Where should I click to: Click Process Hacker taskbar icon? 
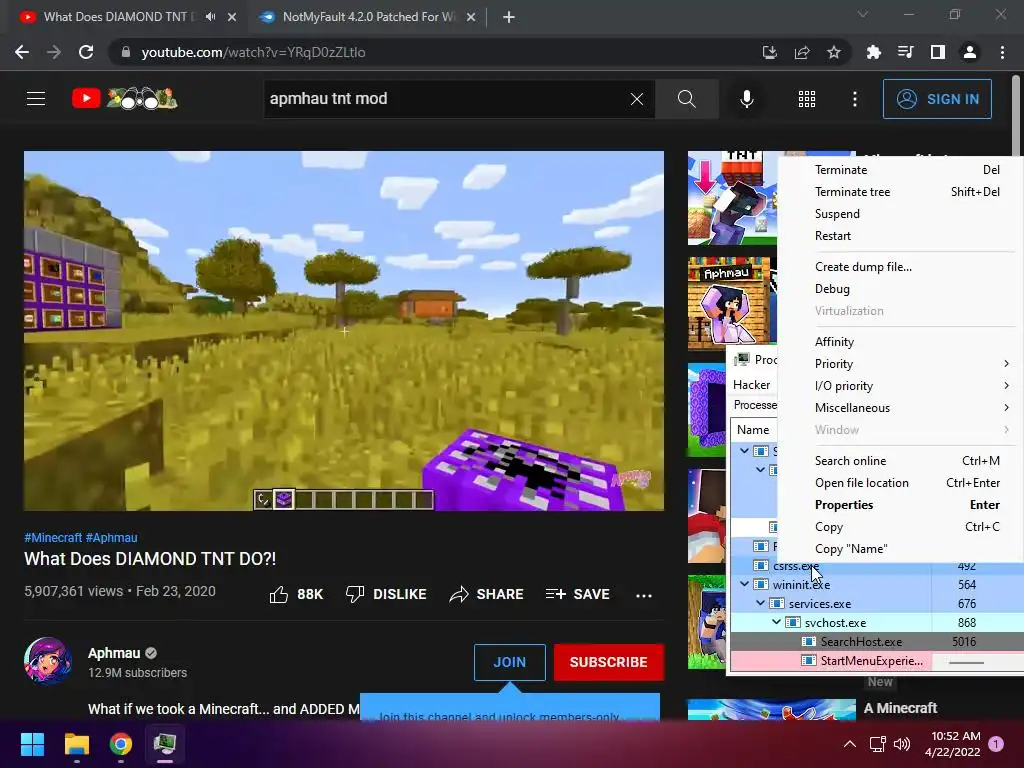coord(165,744)
